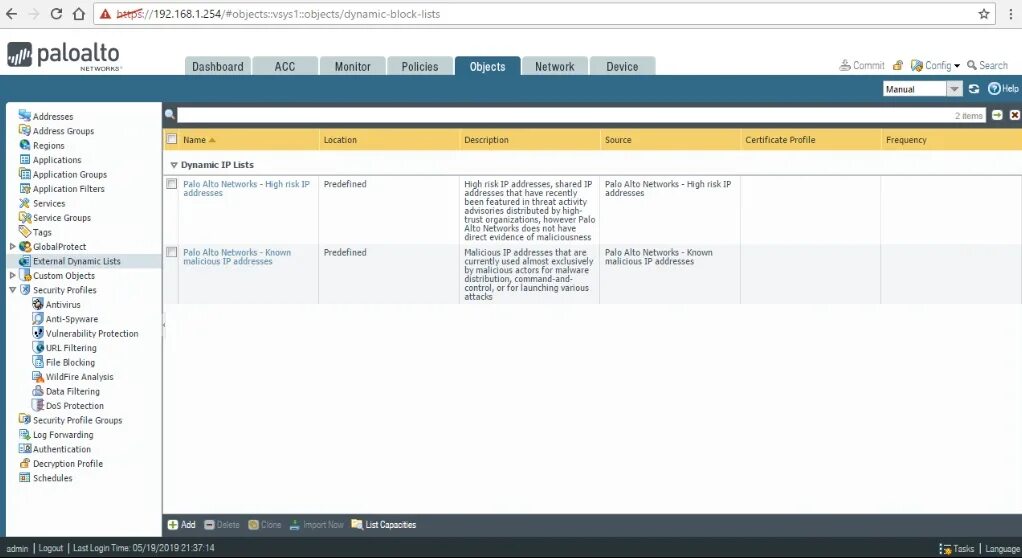This screenshot has height=558, width=1022.
Task: Bookmark page with the star icon
Action: [984, 14]
